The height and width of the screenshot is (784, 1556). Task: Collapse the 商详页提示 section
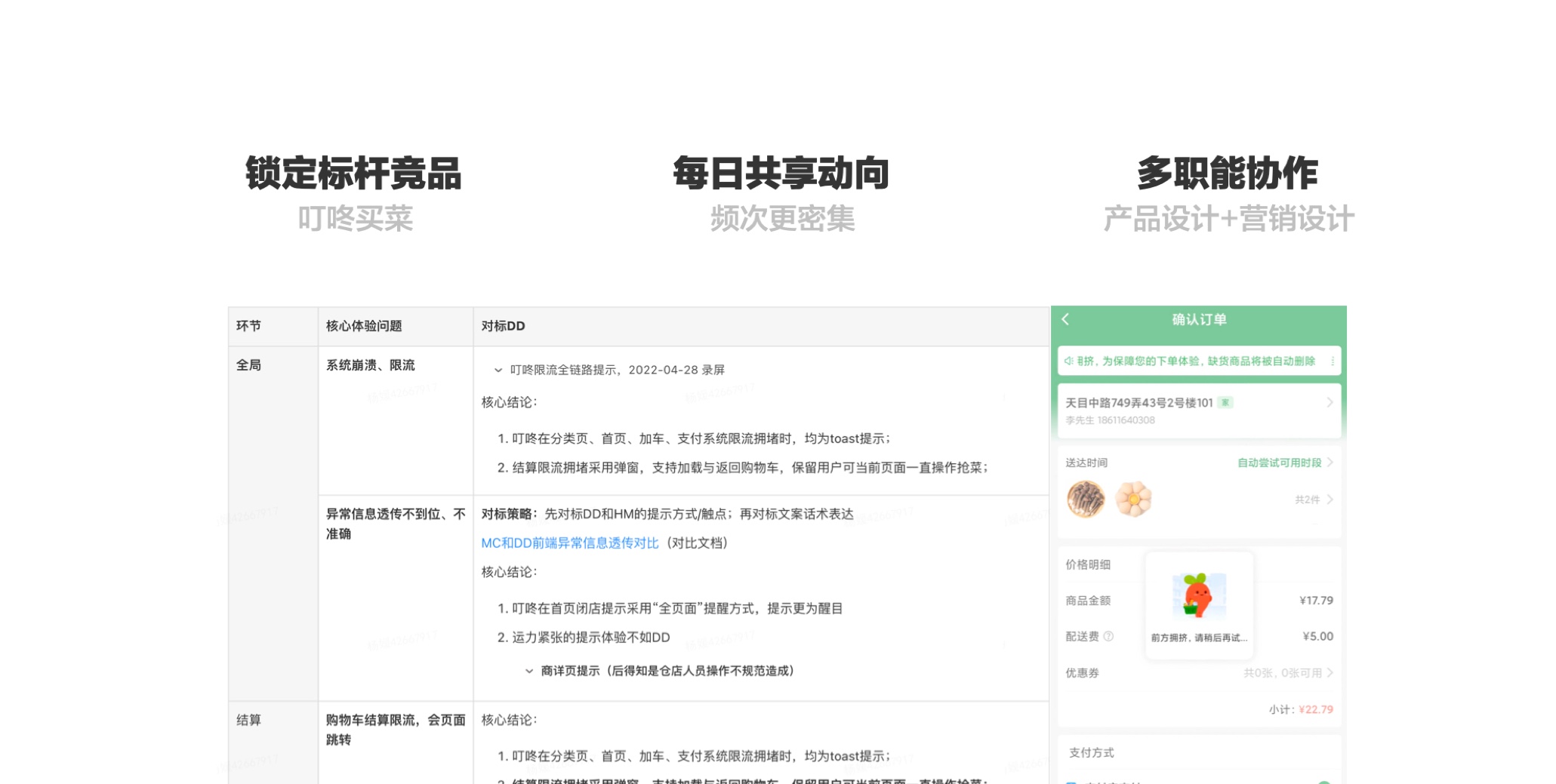coord(529,671)
